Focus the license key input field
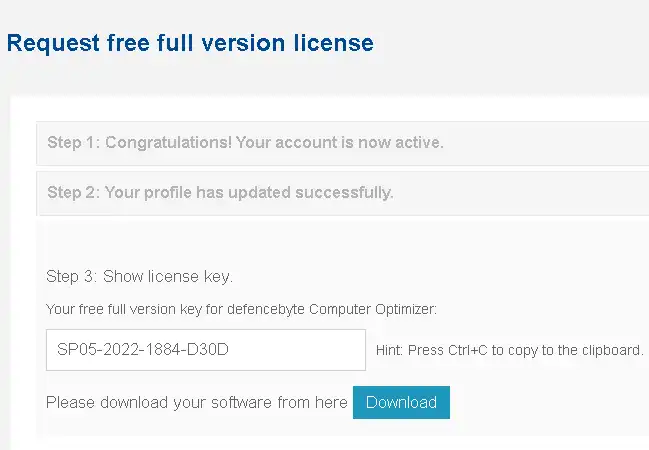 point(205,350)
